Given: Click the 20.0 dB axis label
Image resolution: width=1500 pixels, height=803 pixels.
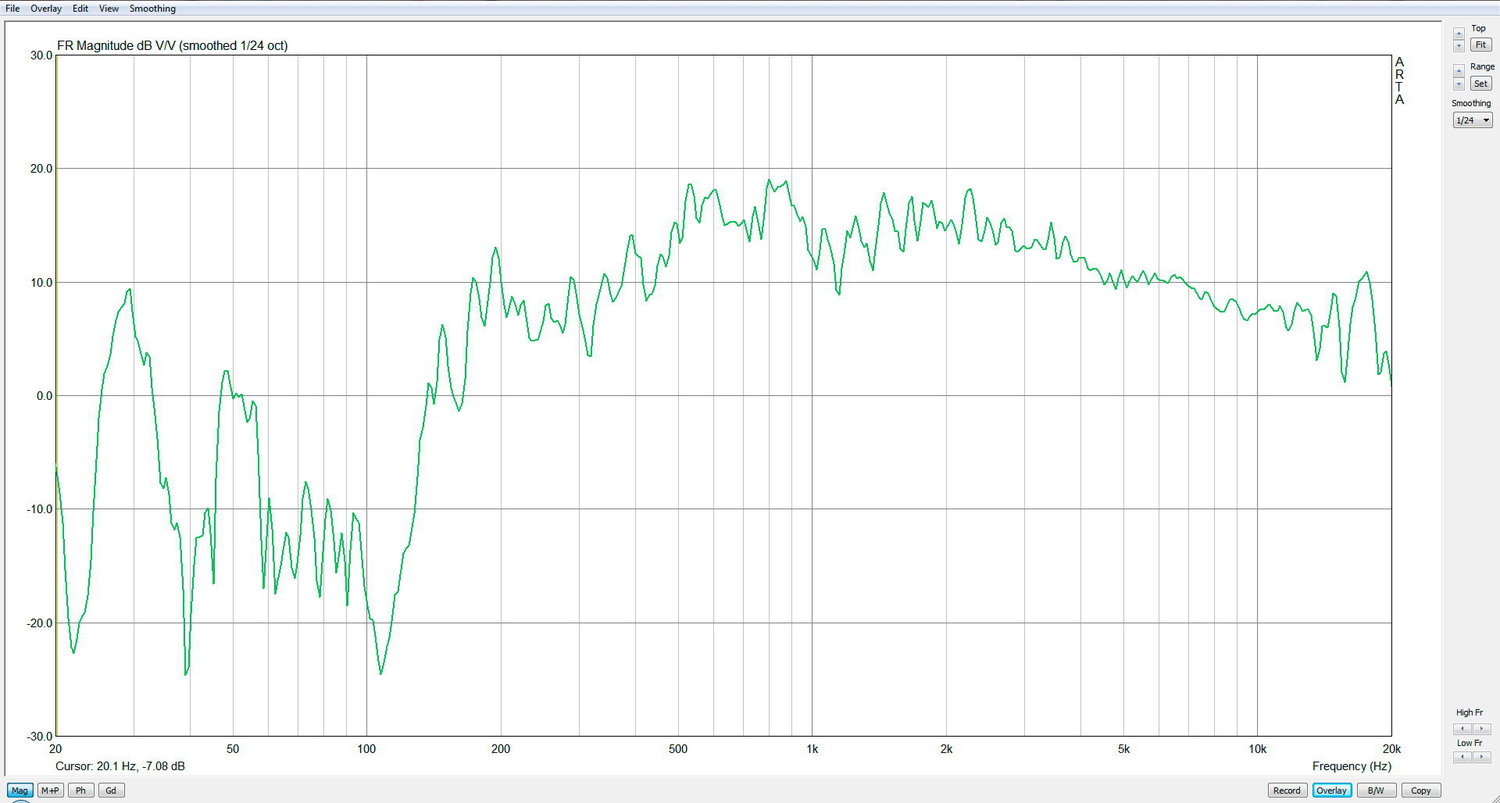Looking at the screenshot, I should tap(41, 169).
